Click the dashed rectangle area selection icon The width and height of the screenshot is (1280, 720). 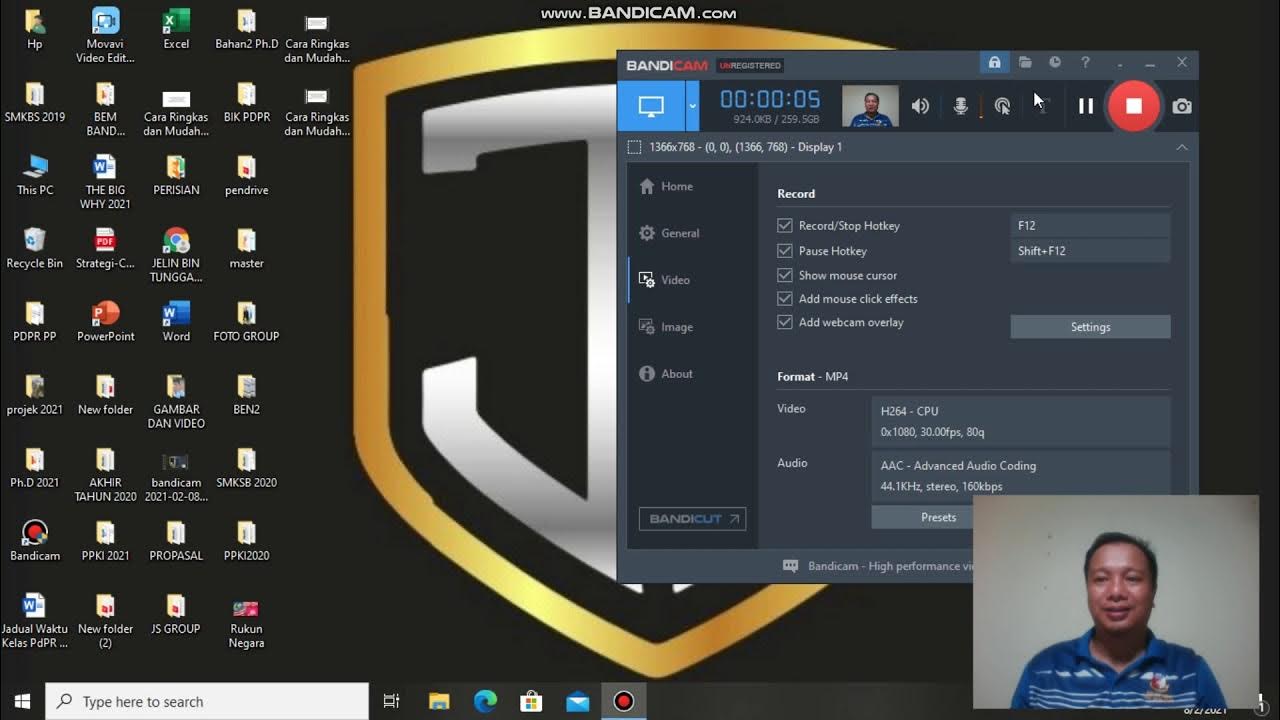(x=634, y=147)
